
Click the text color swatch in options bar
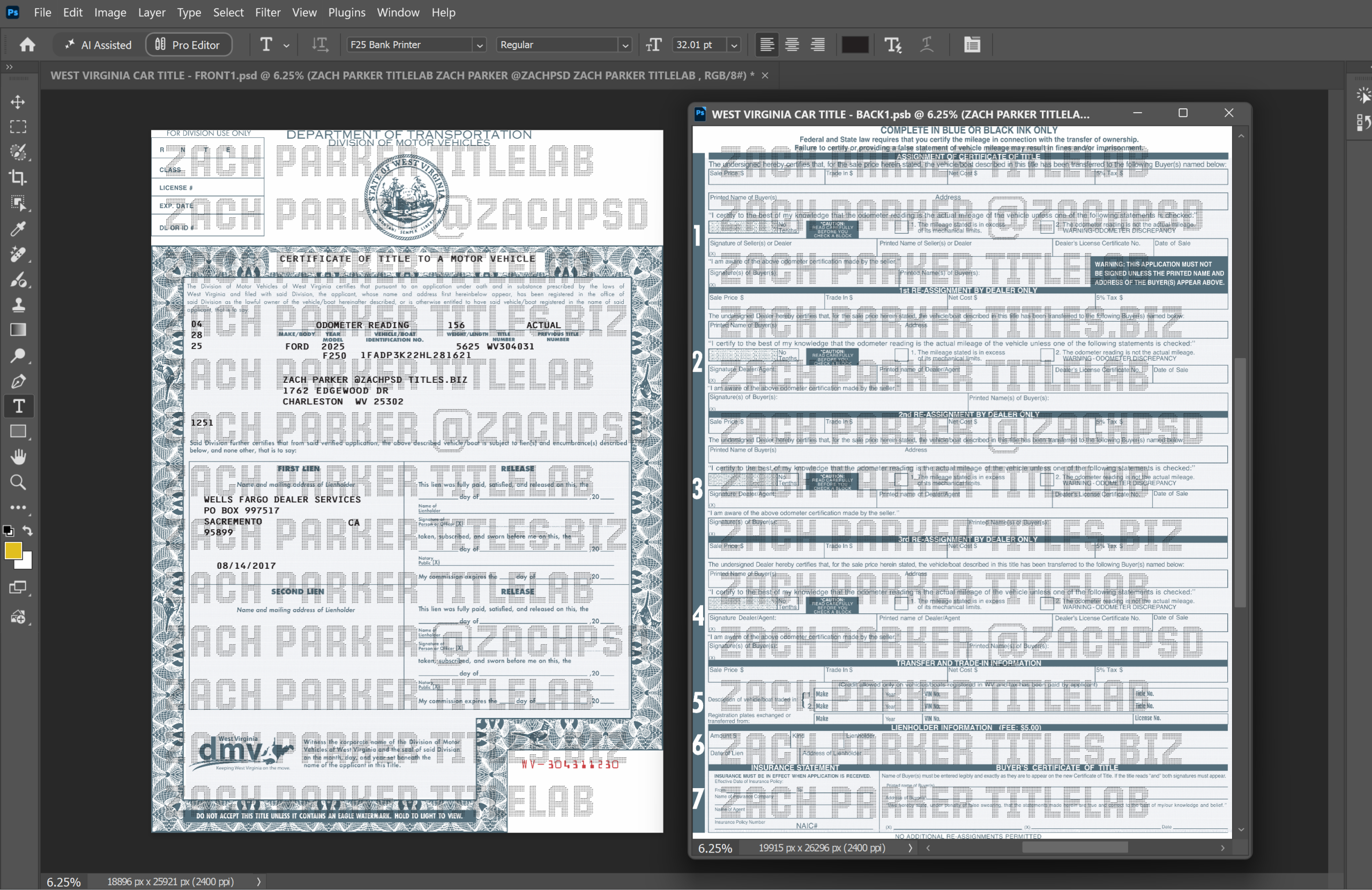[x=855, y=44]
